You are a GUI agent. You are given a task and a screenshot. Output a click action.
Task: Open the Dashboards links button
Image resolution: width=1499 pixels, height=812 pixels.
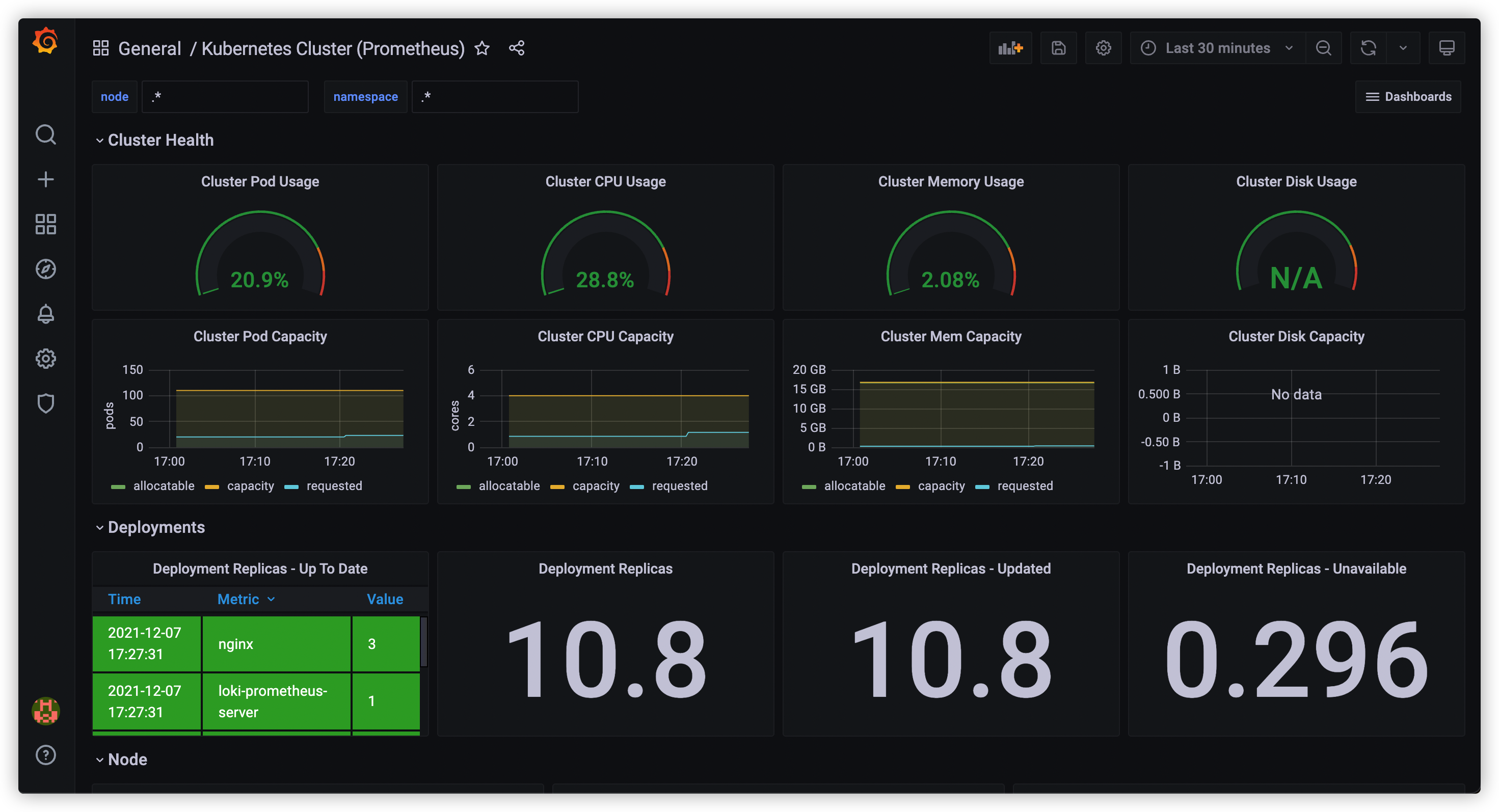coord(1408,97)
